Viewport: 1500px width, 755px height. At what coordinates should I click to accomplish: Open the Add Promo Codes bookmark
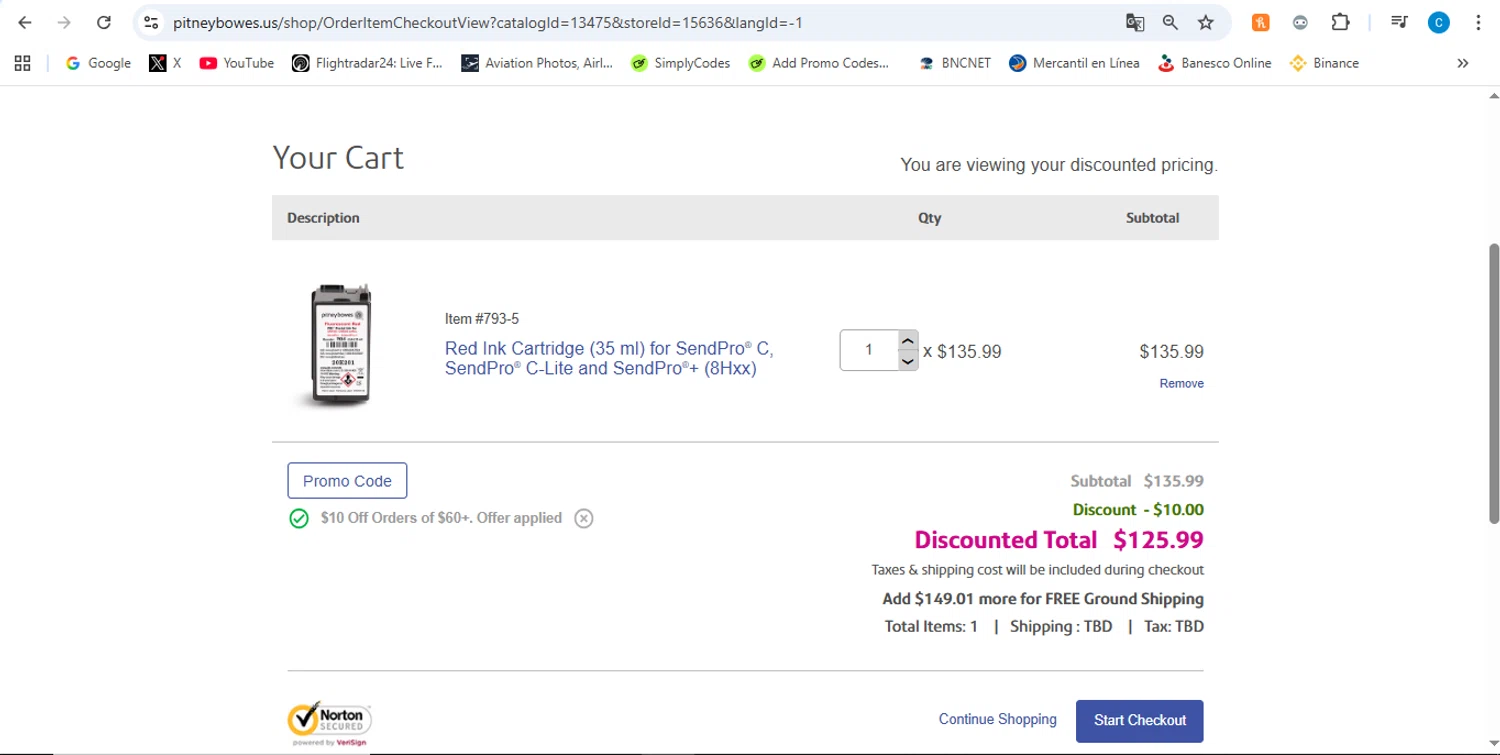pyautogui.click(x=819, y=63)
